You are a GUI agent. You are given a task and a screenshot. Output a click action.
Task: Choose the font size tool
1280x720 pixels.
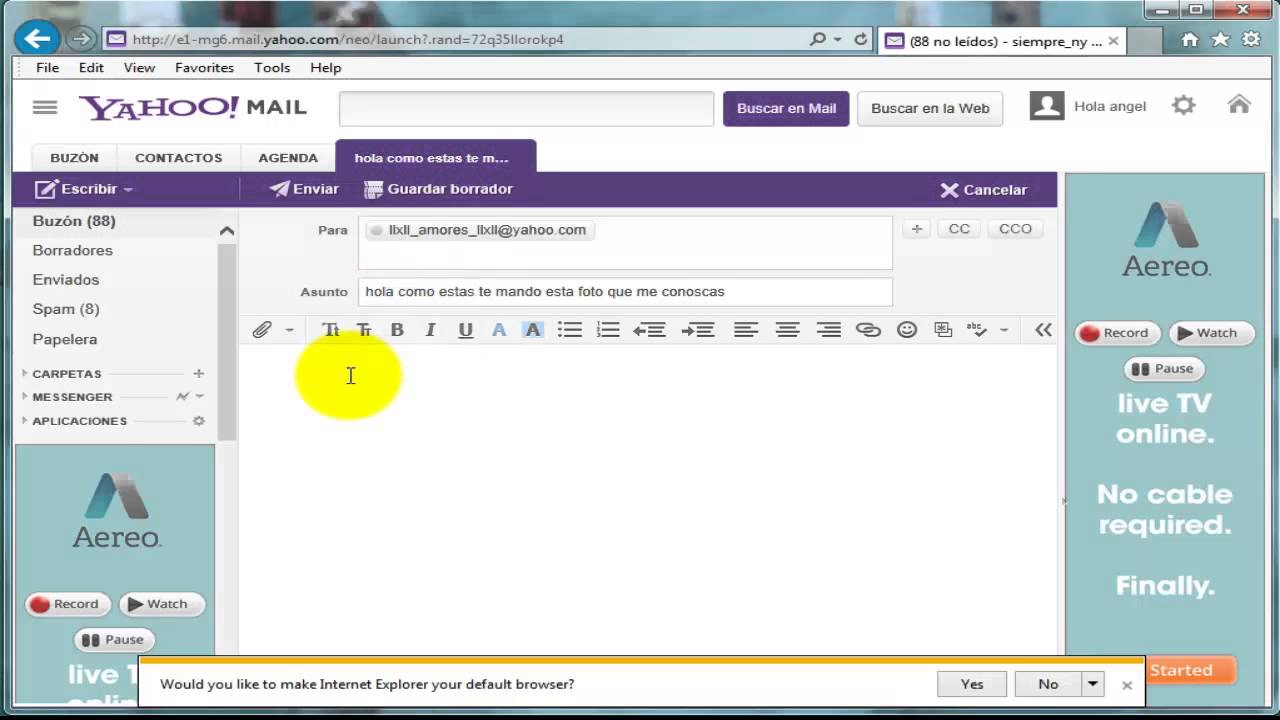pyautogui.click(x=364, y=330)
